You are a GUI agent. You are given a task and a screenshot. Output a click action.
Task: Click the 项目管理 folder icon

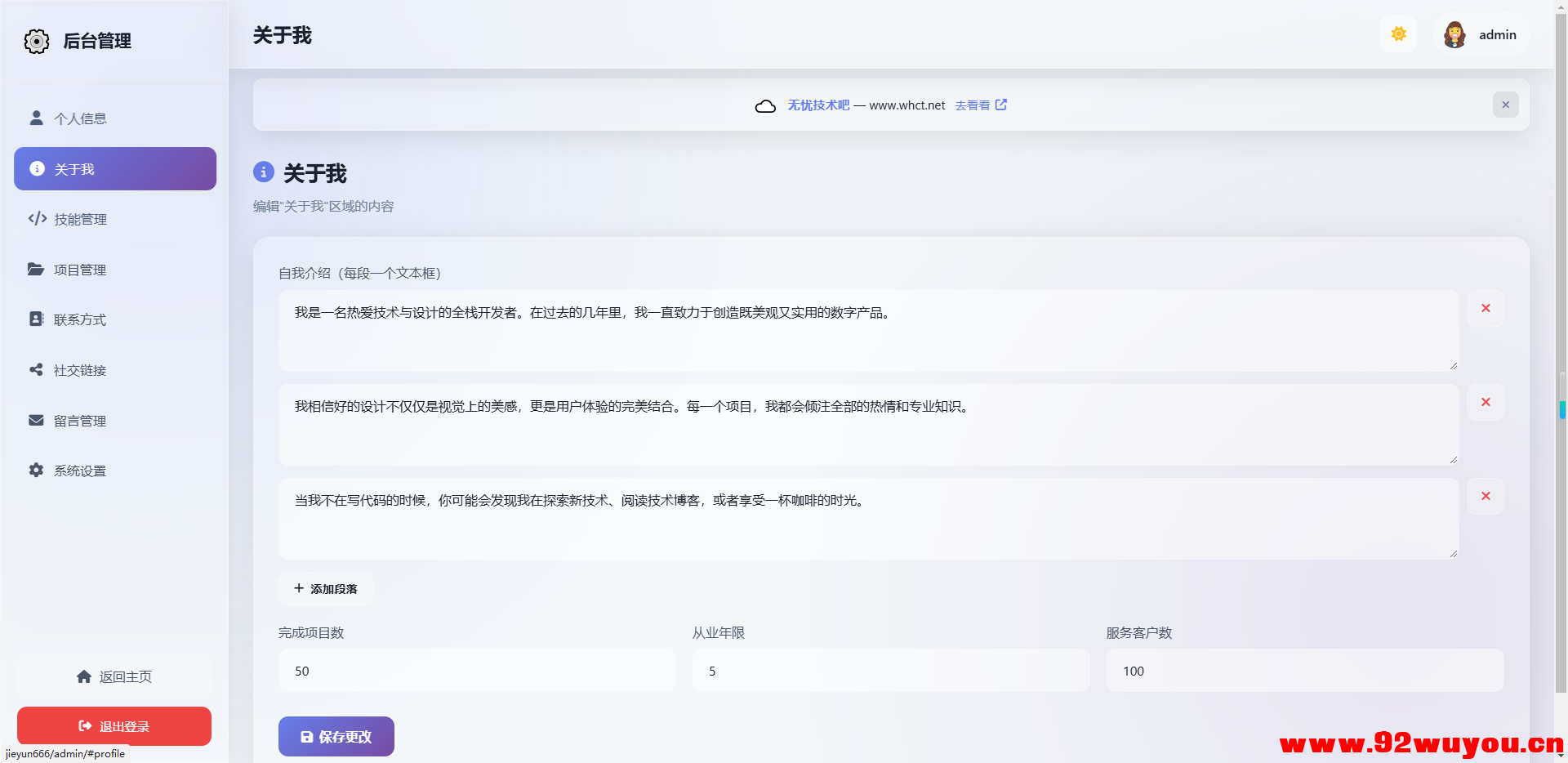click(36, 269)
